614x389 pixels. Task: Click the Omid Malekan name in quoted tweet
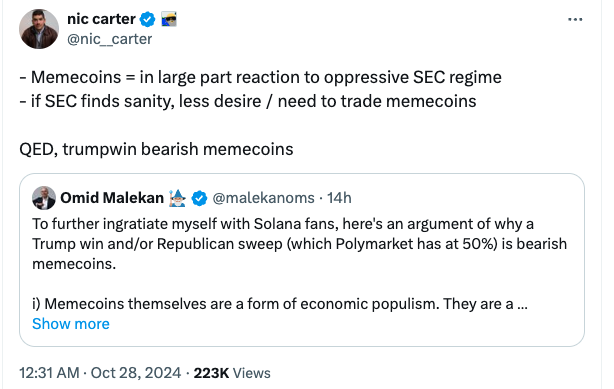click(112, 198)
